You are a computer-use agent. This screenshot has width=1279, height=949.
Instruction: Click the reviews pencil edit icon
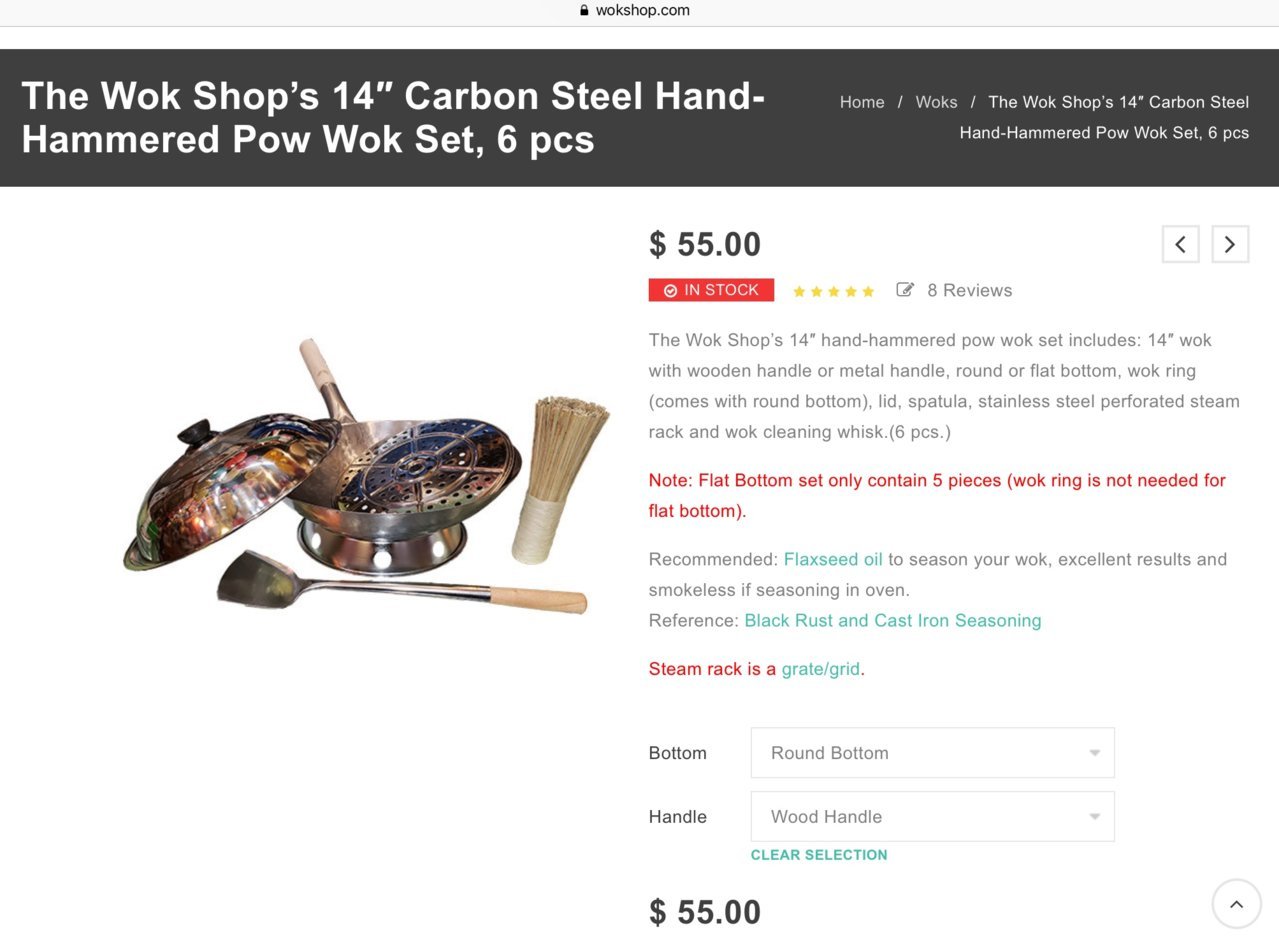pos(905,290)
